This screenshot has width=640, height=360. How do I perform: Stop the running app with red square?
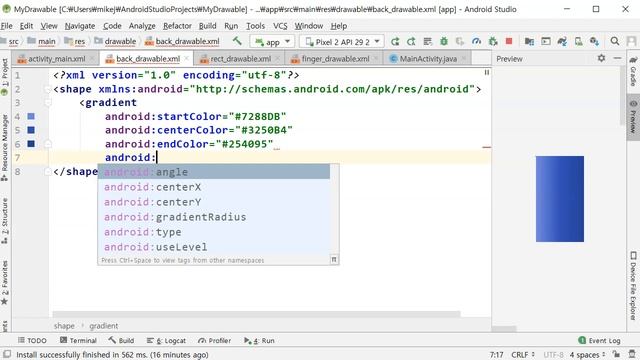click(x=509, y=41)
